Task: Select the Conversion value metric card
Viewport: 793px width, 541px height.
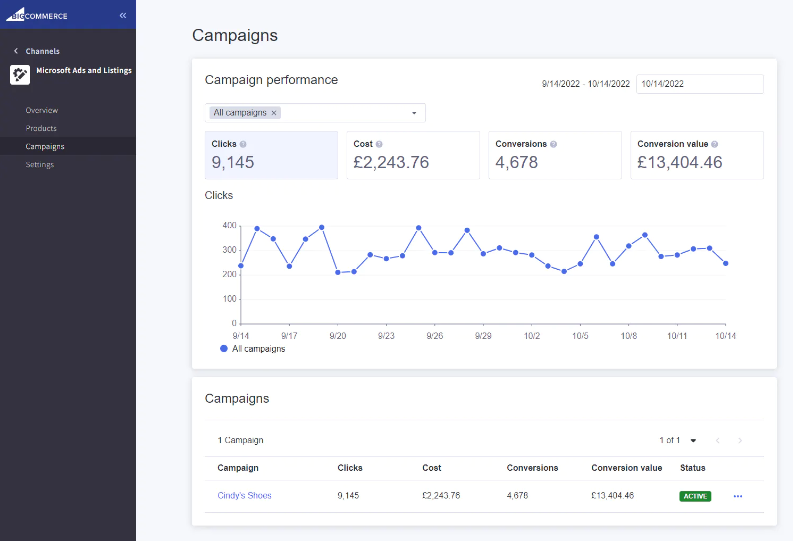Action: (696, 155)
